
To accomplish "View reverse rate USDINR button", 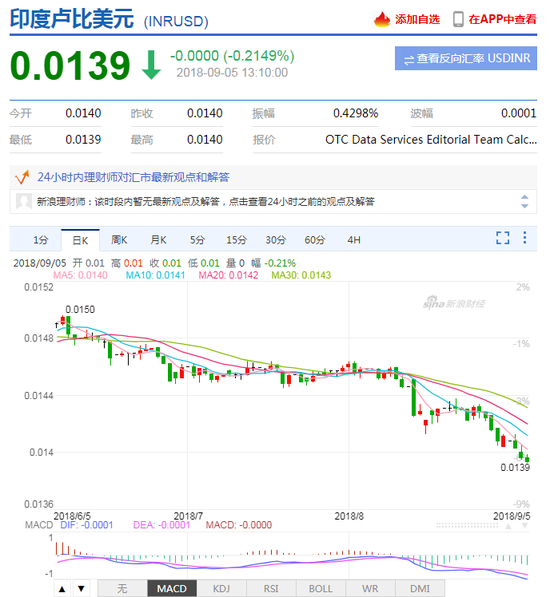I will (466, 58).
